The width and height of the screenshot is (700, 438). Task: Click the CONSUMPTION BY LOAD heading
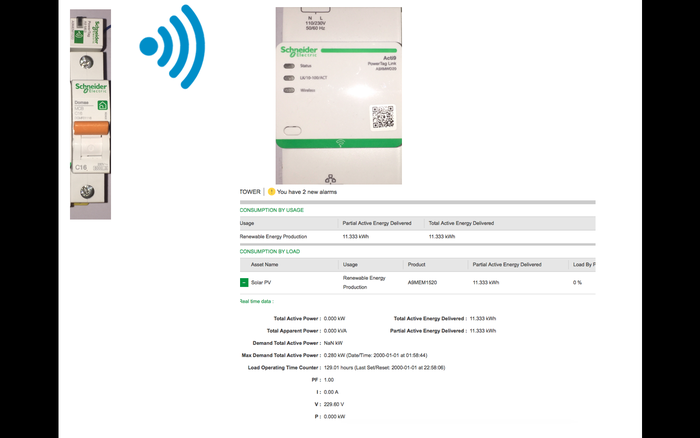(x=270, y=251)
